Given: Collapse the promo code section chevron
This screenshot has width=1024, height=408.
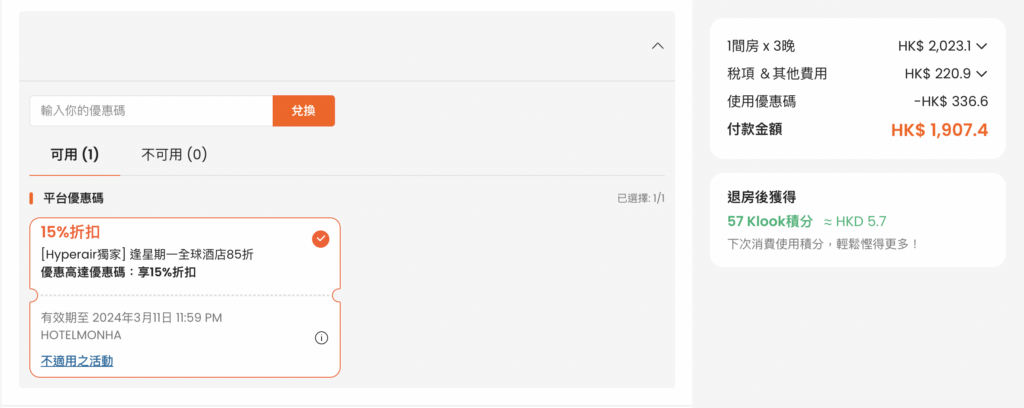Looking at the screenshot, I should tap(658, 46).
